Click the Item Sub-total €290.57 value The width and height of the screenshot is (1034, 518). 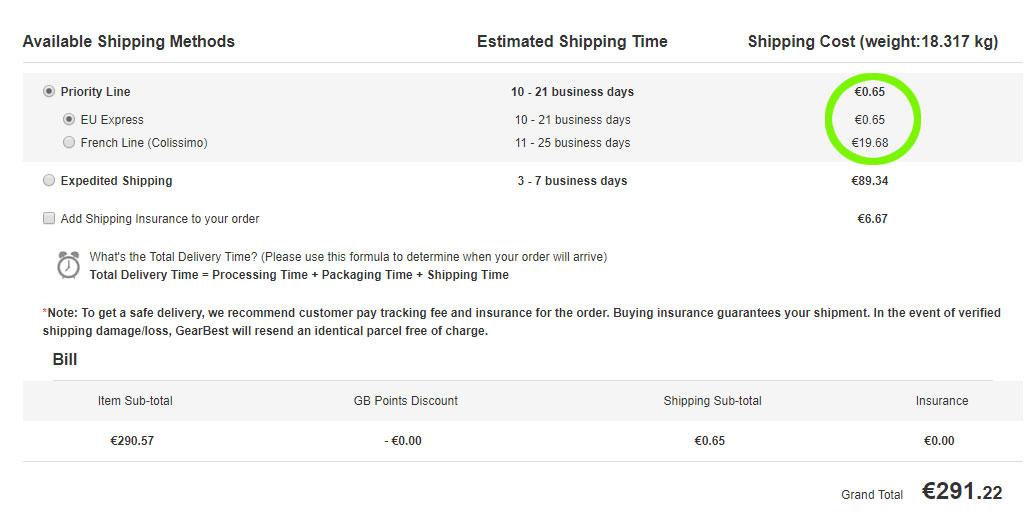point(132,441)
